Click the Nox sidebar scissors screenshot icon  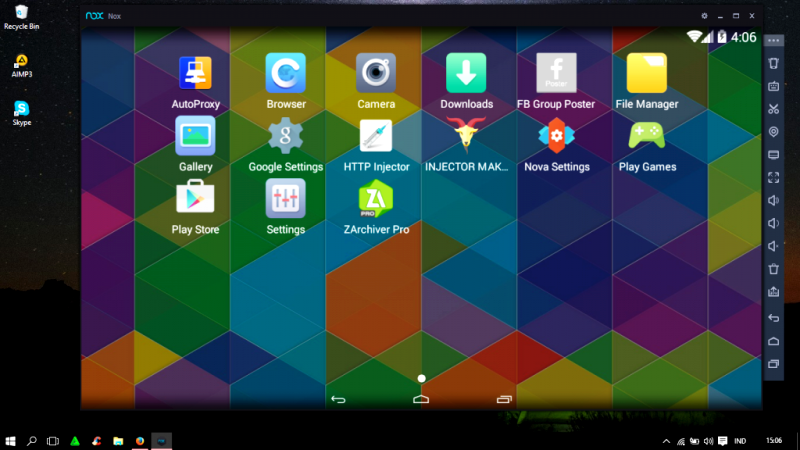click(773, 109)
